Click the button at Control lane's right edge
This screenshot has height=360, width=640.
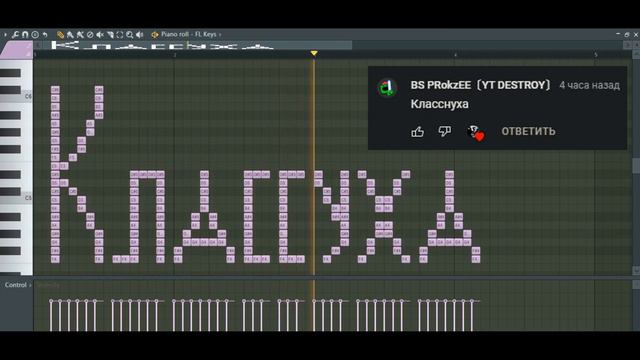(x=636, y=284)
